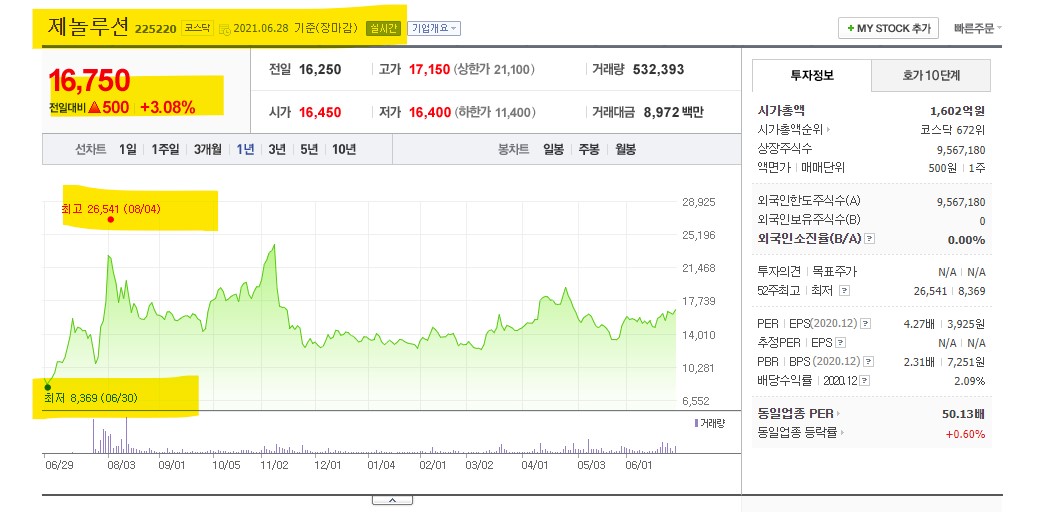The image size is (1043, 512).
Task: Click the red 최고 point marker on chart
Action: pos(110,219)
